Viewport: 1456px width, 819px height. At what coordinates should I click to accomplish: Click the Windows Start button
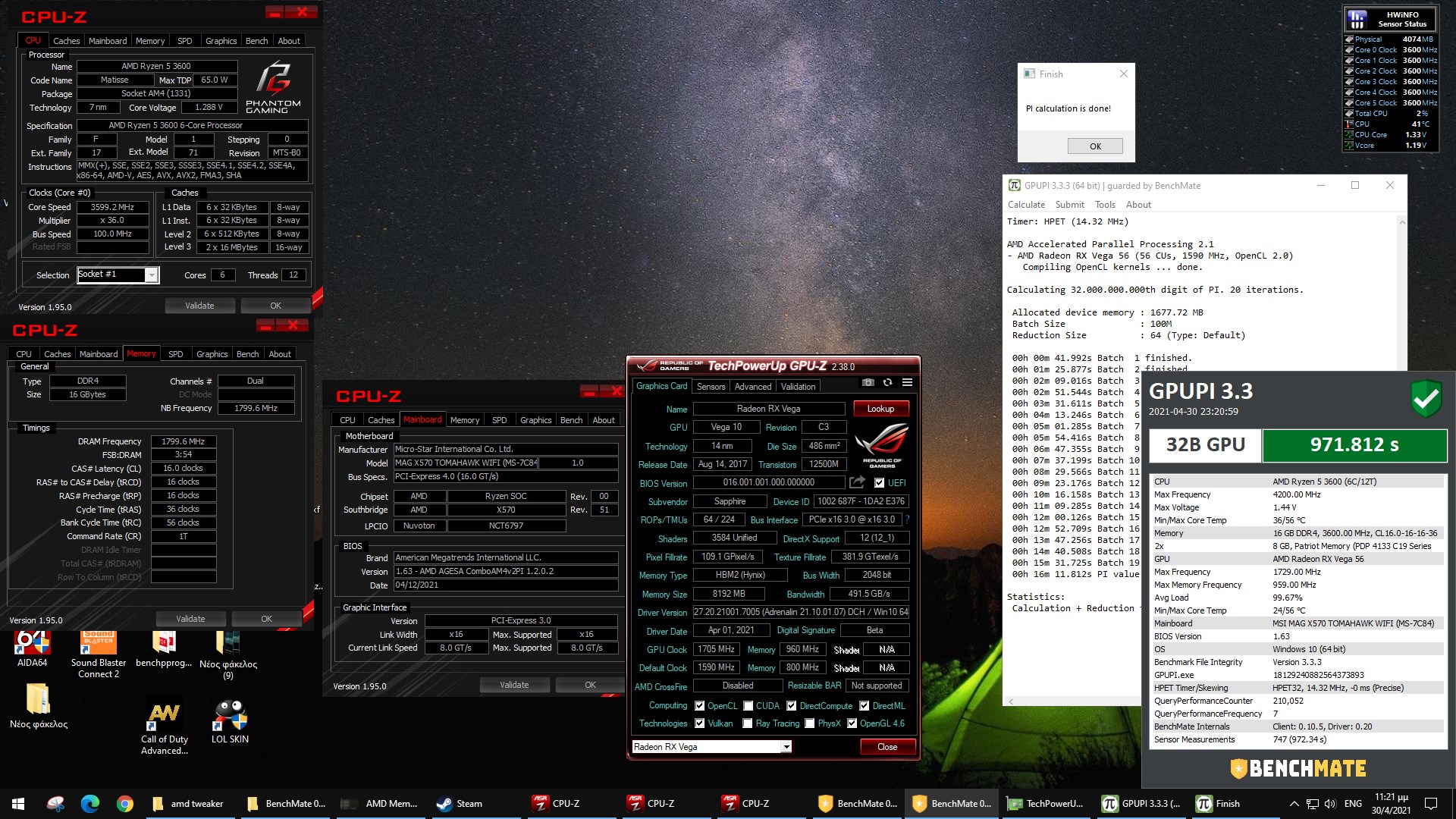18,804
